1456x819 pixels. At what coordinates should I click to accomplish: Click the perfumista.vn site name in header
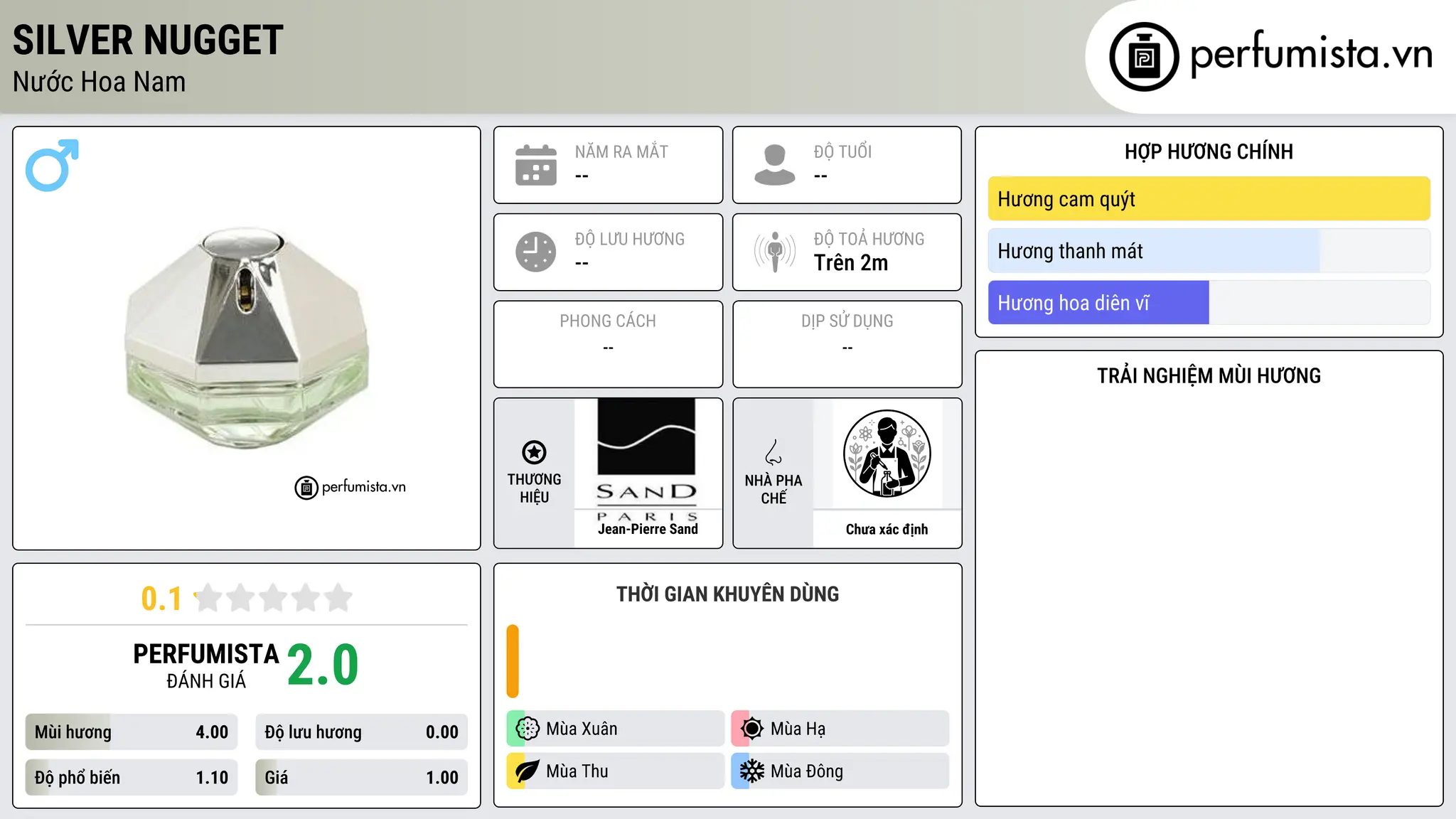tap(1311, 54)
